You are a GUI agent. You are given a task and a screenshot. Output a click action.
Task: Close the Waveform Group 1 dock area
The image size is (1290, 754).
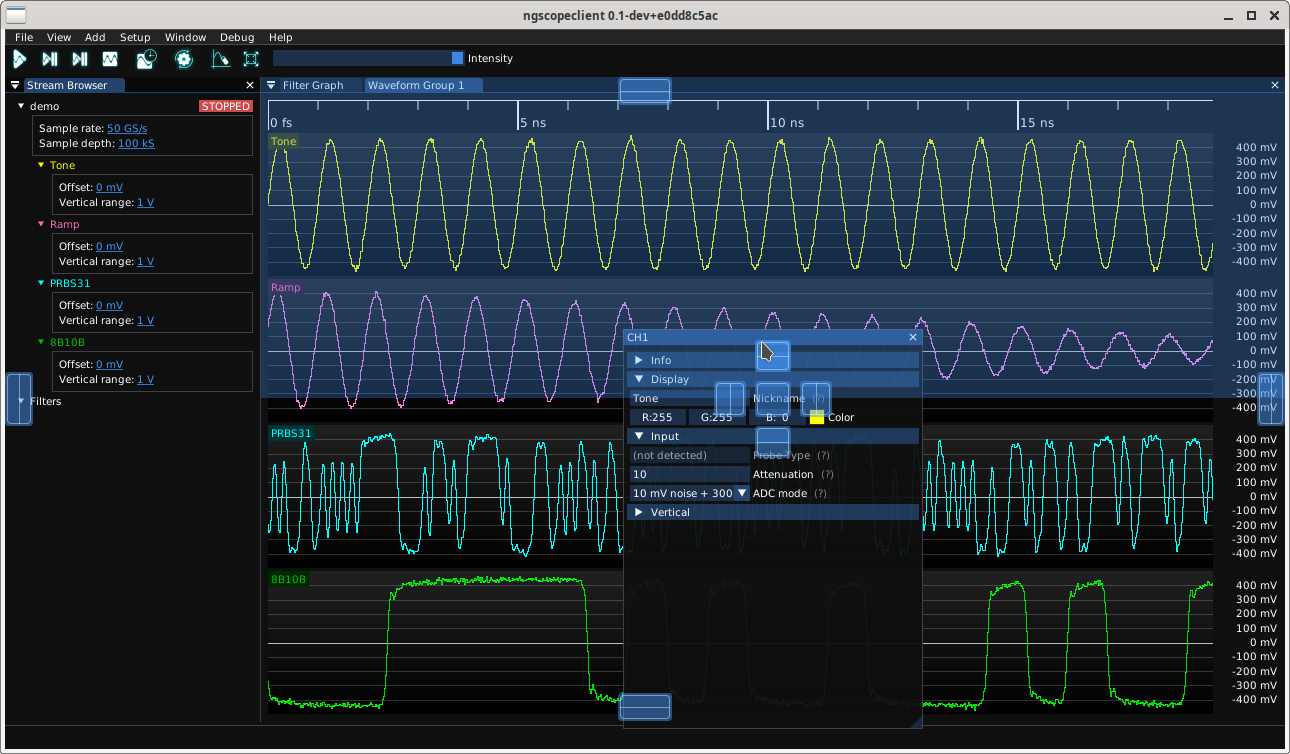[1275, 86]
